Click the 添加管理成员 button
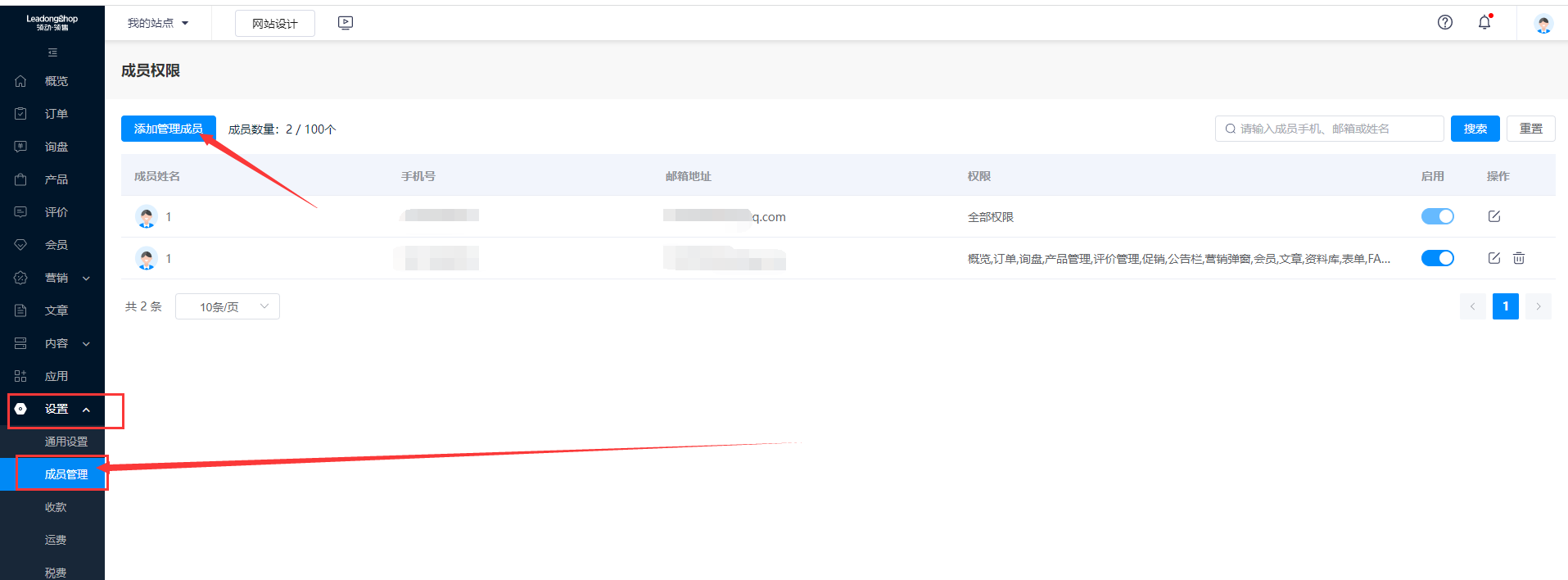The height and width of the screenshot is (580, 1568). pos(168,129)
